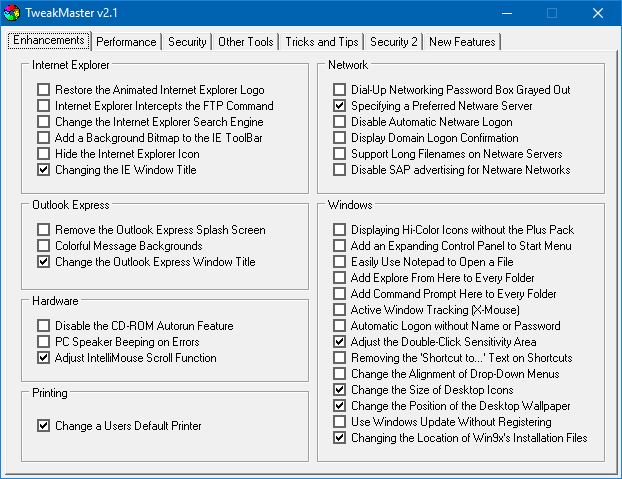Enable Disable the CD-ROM Autorun Feature
622x479 pixels.
(44, 326)
